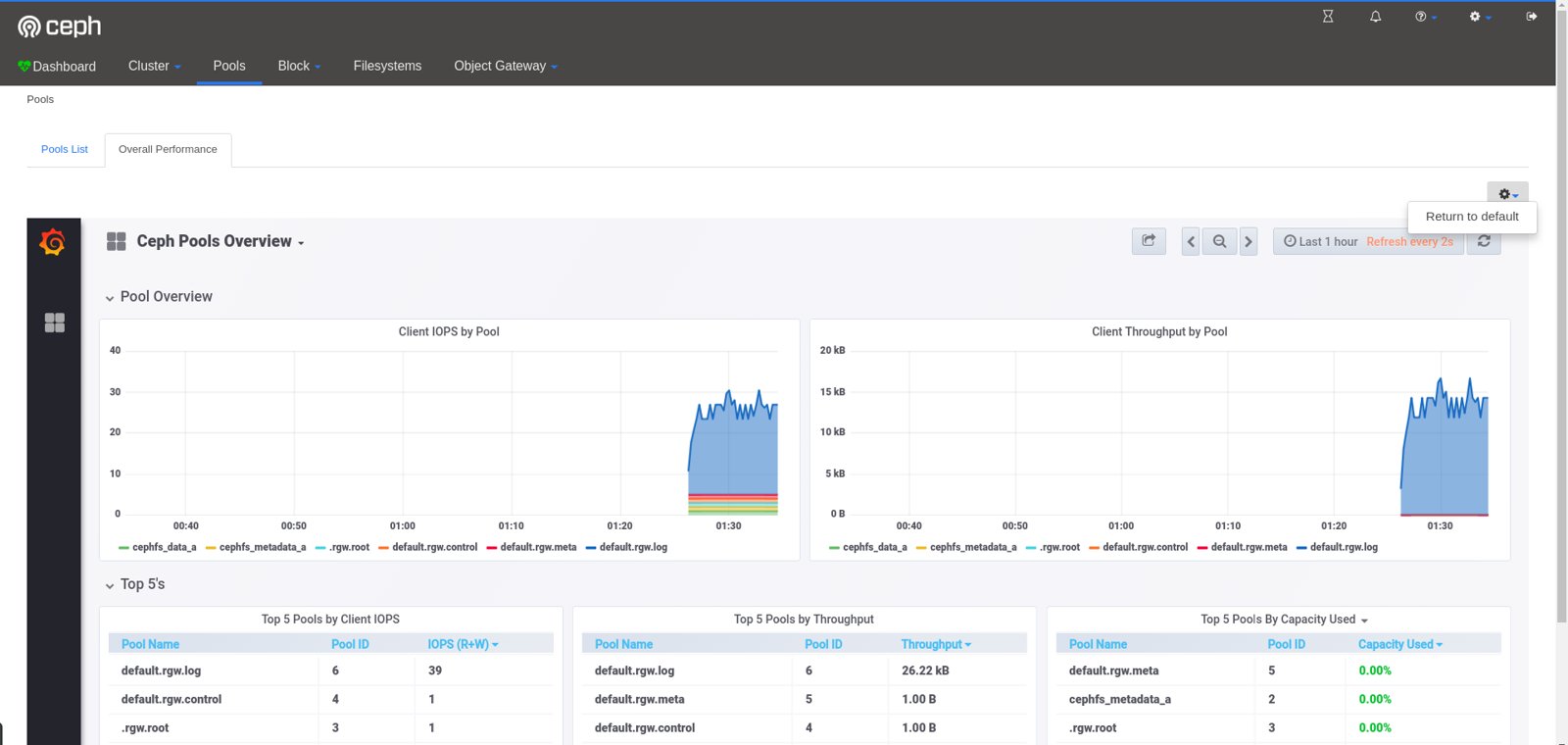The height and width of the screenshot is (745, 1568).
Task: Click the logout icon
Action: click(x=1532, y=17)
